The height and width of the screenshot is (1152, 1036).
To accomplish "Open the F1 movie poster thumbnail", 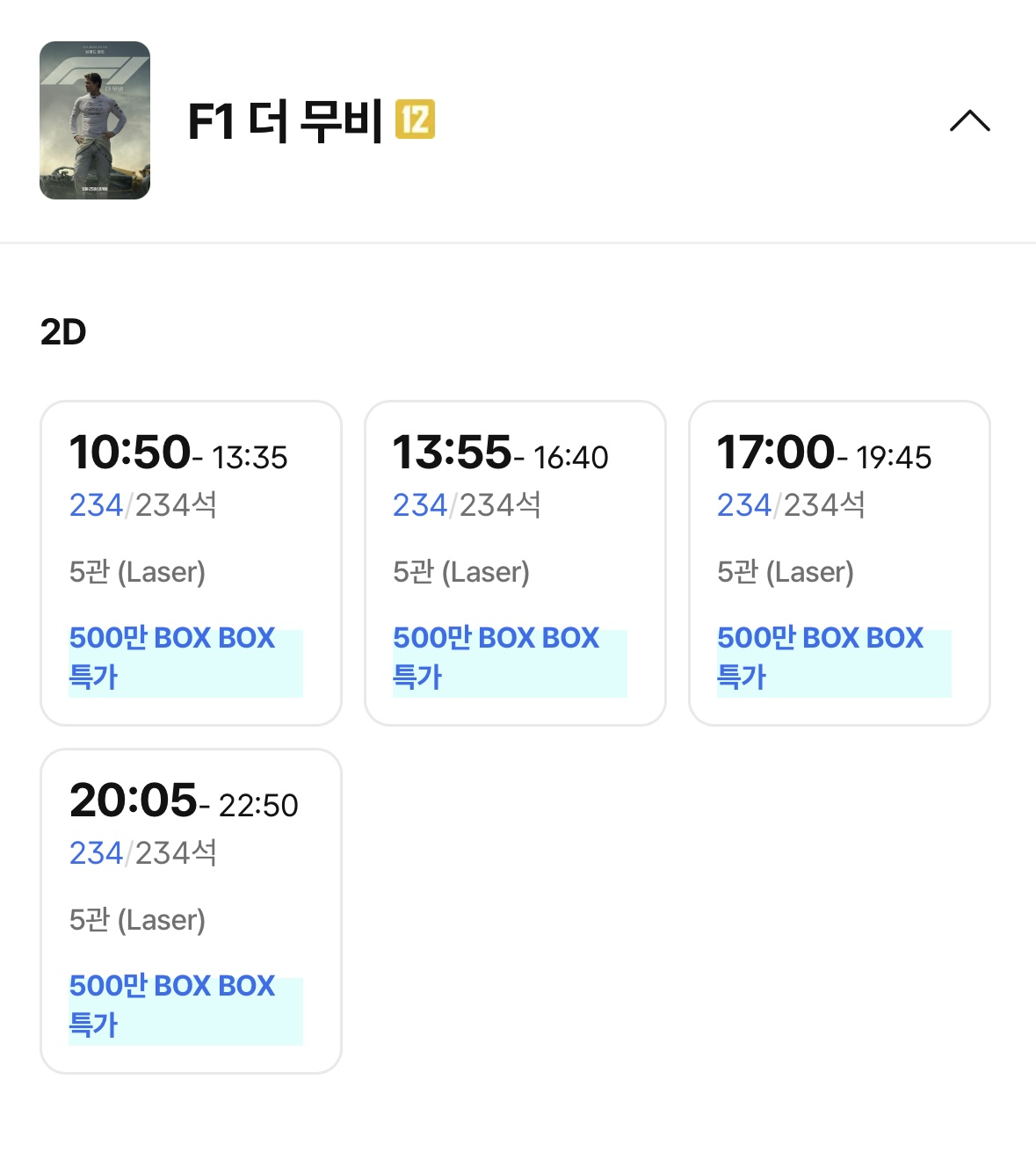I will tap(95, 120).
